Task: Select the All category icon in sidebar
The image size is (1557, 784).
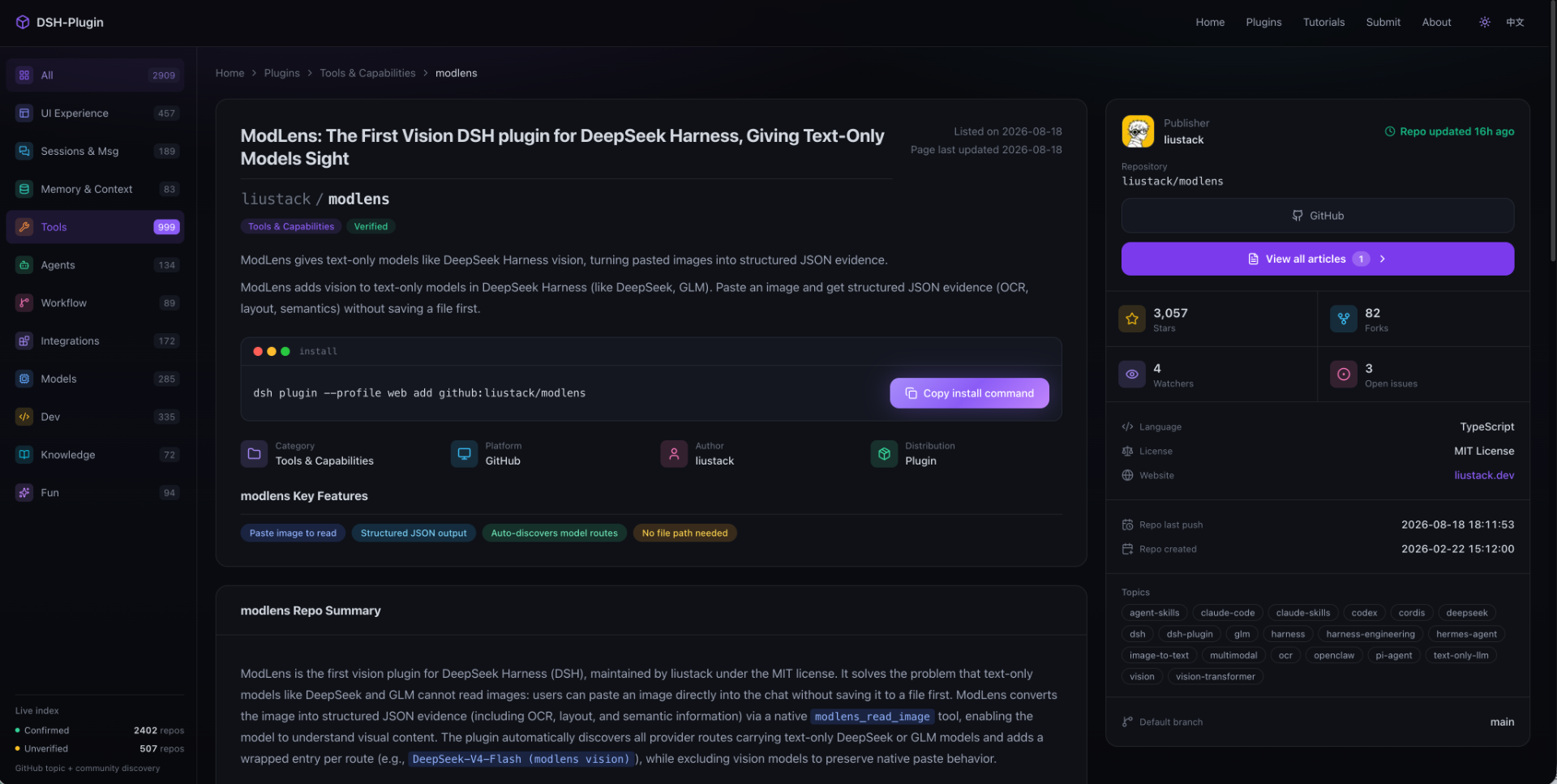Action: coord(24,75)
